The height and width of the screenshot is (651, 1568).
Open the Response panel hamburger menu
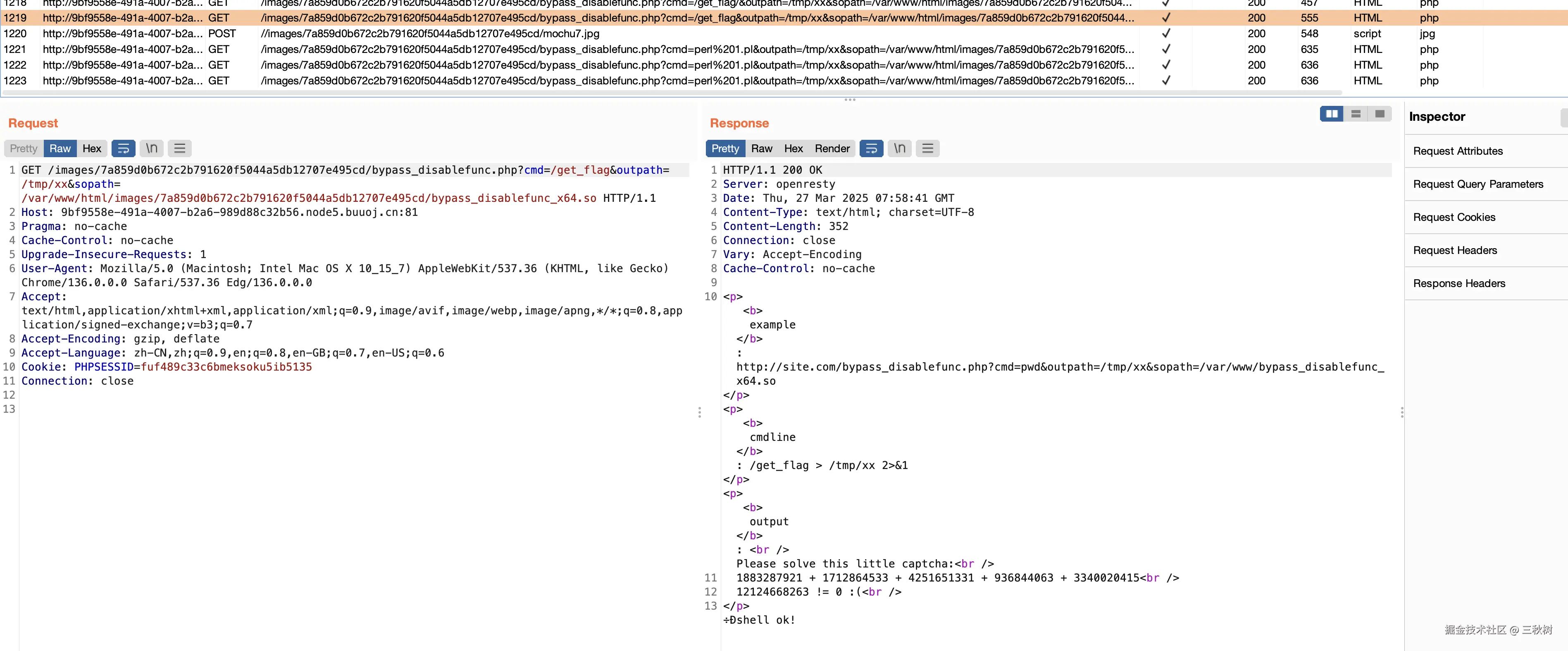[927, 148]
